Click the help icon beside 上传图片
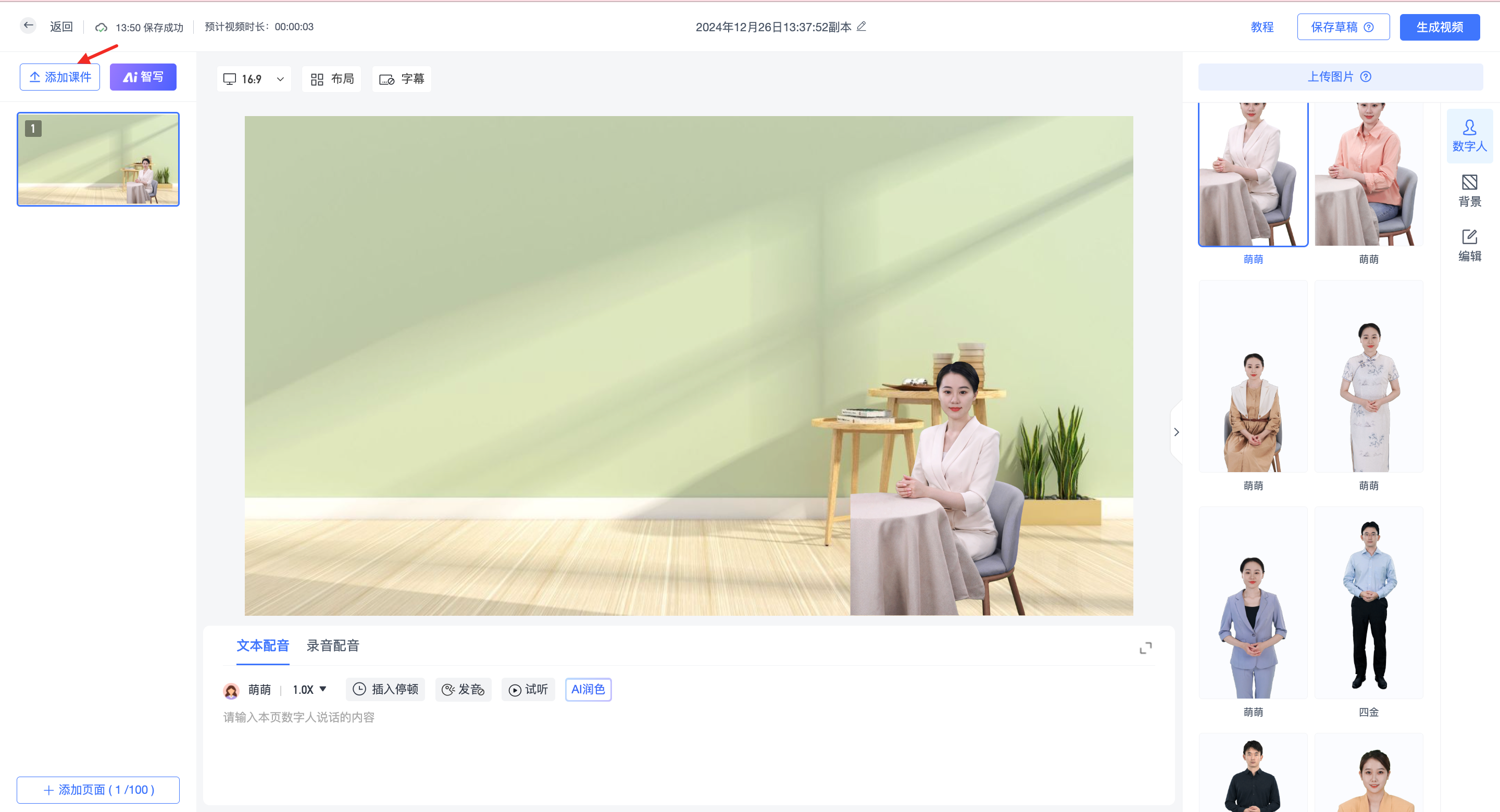Image resolution: width=1500 pixels, height=812 pixels. pyautogui.click(x=1366, y=77)
